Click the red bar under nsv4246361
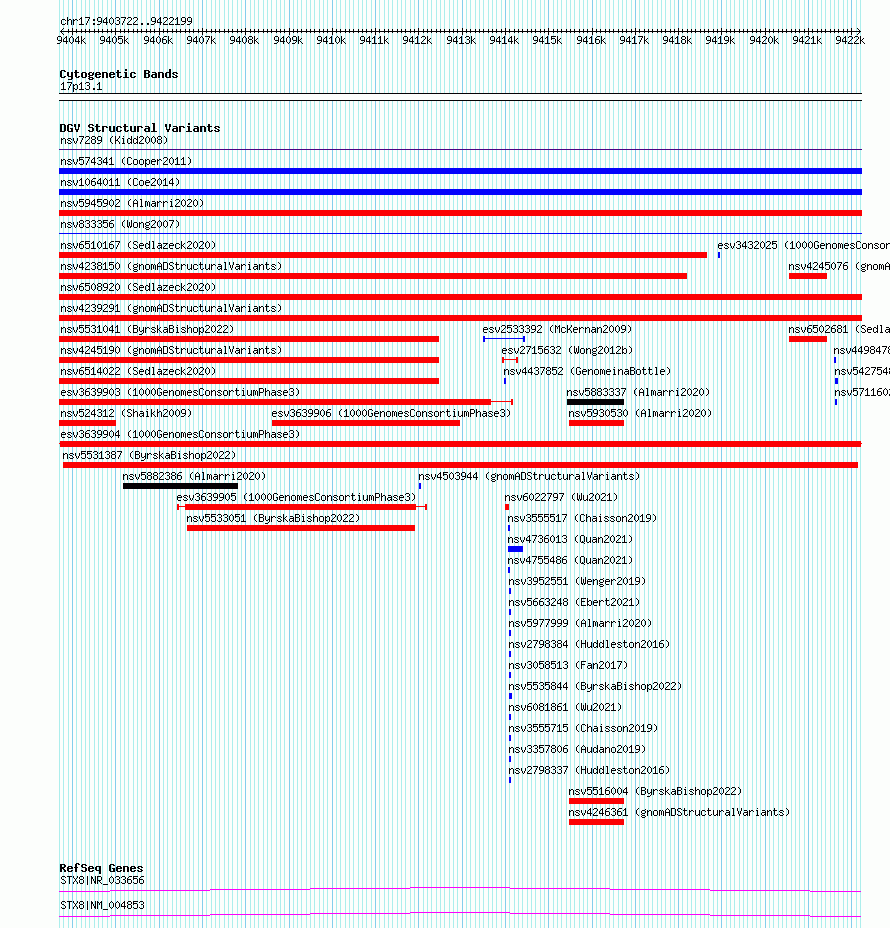Image resolution: width=890 pixels, height=928 pixels. click(x=596, y=823)
